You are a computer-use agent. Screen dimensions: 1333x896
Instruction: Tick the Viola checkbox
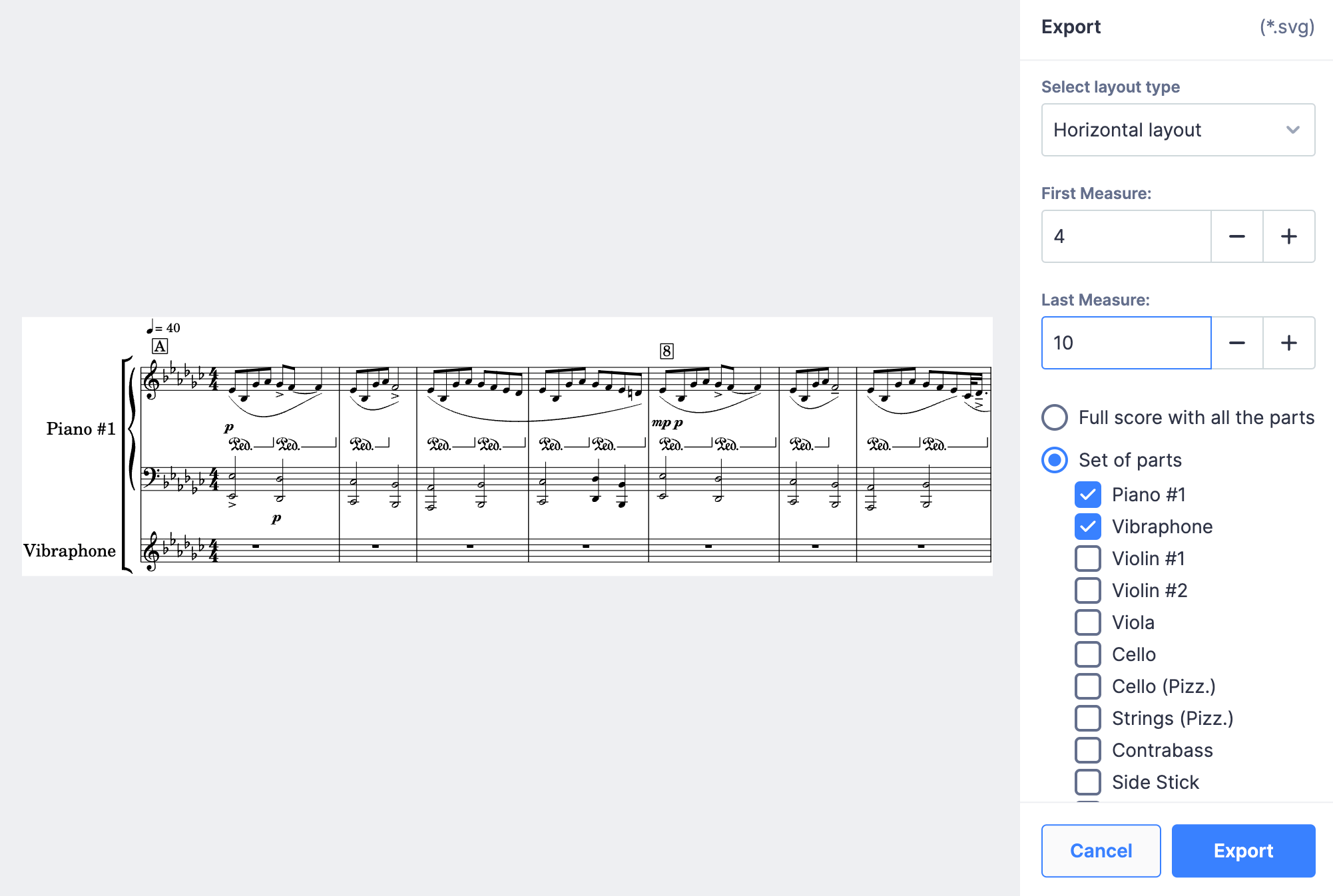click(x=1087, y=622)
